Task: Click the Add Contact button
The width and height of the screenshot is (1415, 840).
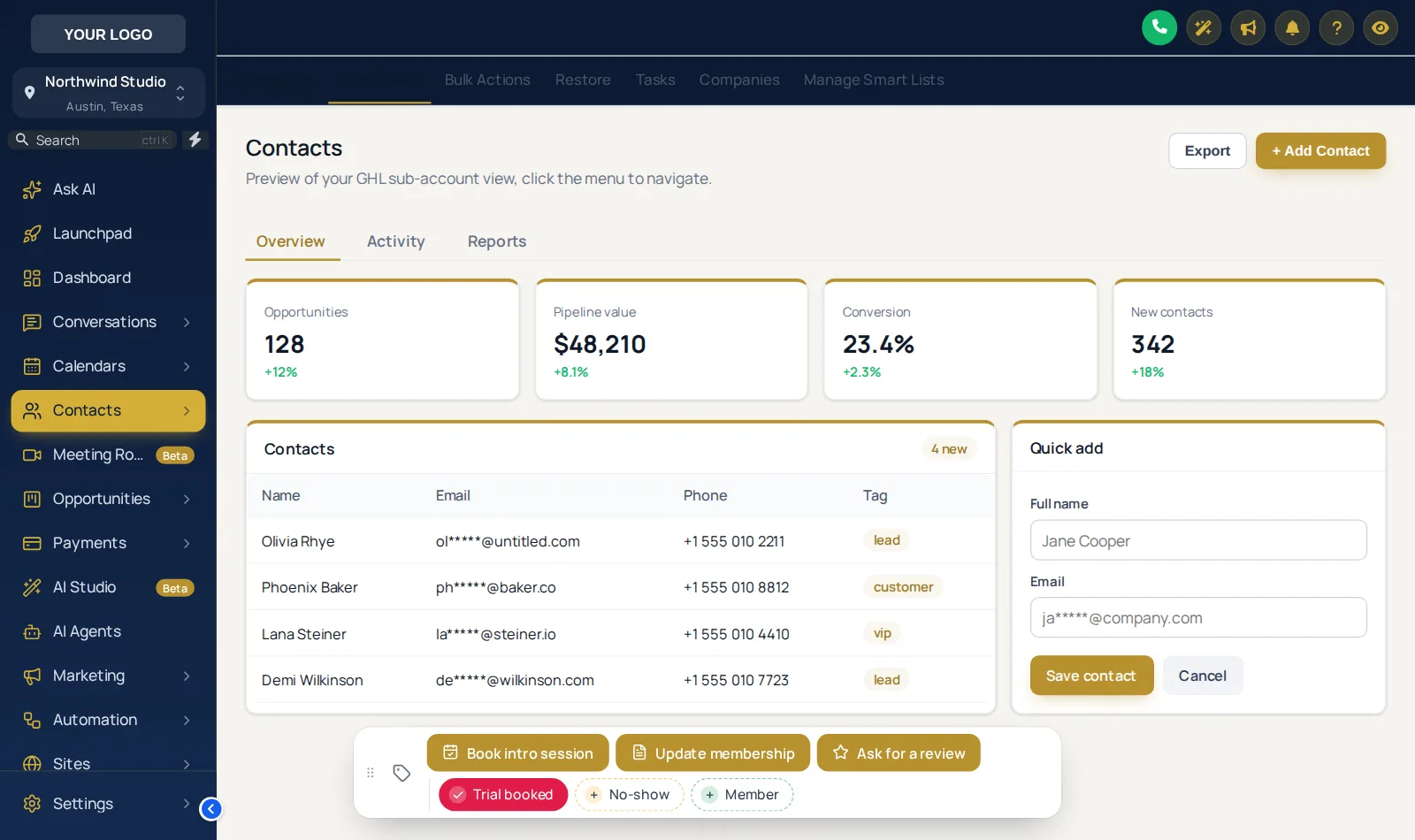Action: 1320,151
